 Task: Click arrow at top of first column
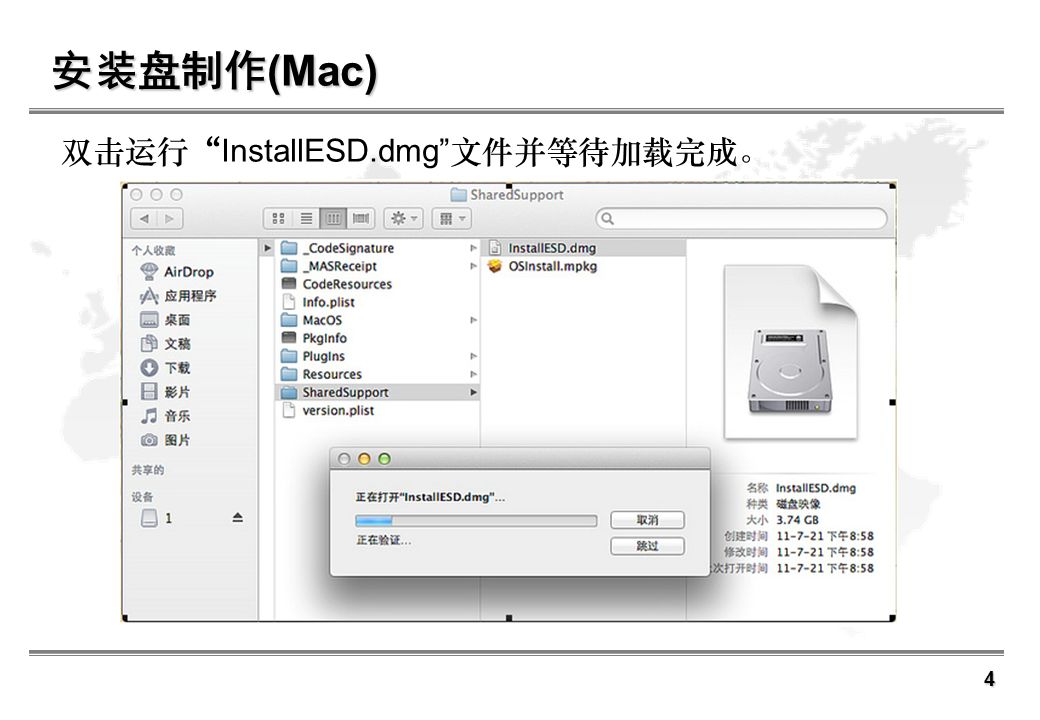(x=267, y=248)
